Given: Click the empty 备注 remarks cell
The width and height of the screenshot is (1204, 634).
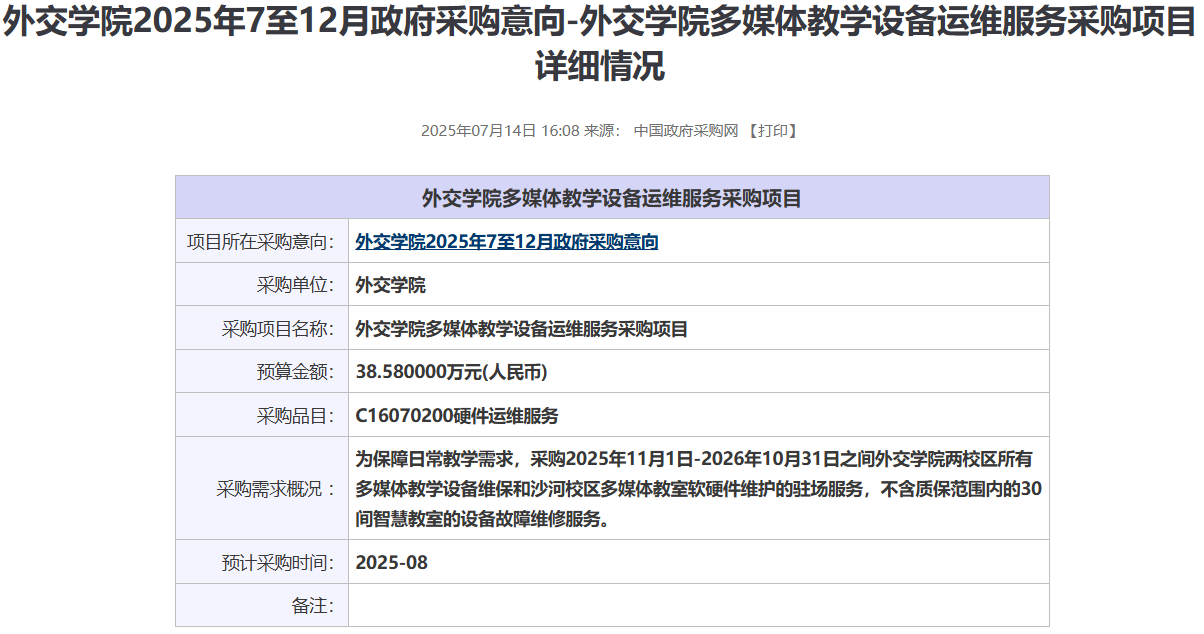Looking at the screenshot, I should click(x=698, y=605).
